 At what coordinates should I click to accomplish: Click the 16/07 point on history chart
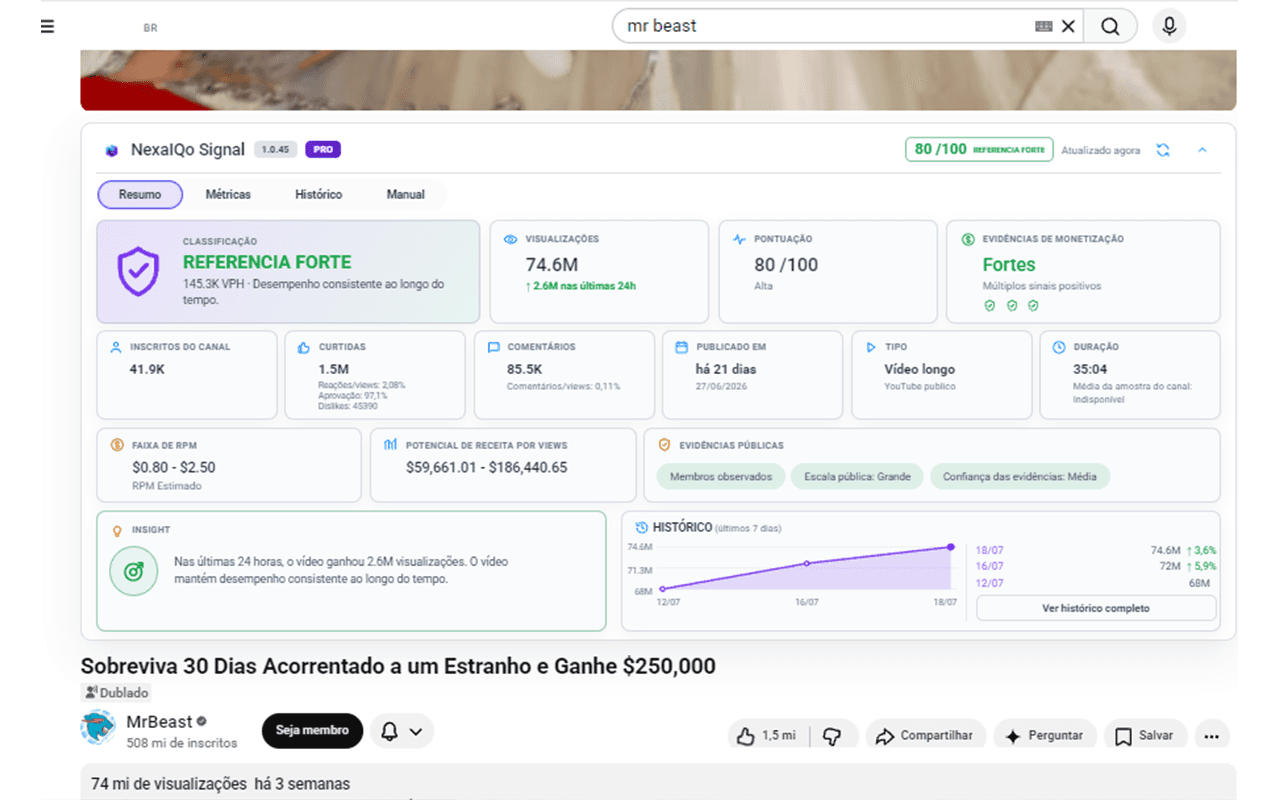[807, 564]
